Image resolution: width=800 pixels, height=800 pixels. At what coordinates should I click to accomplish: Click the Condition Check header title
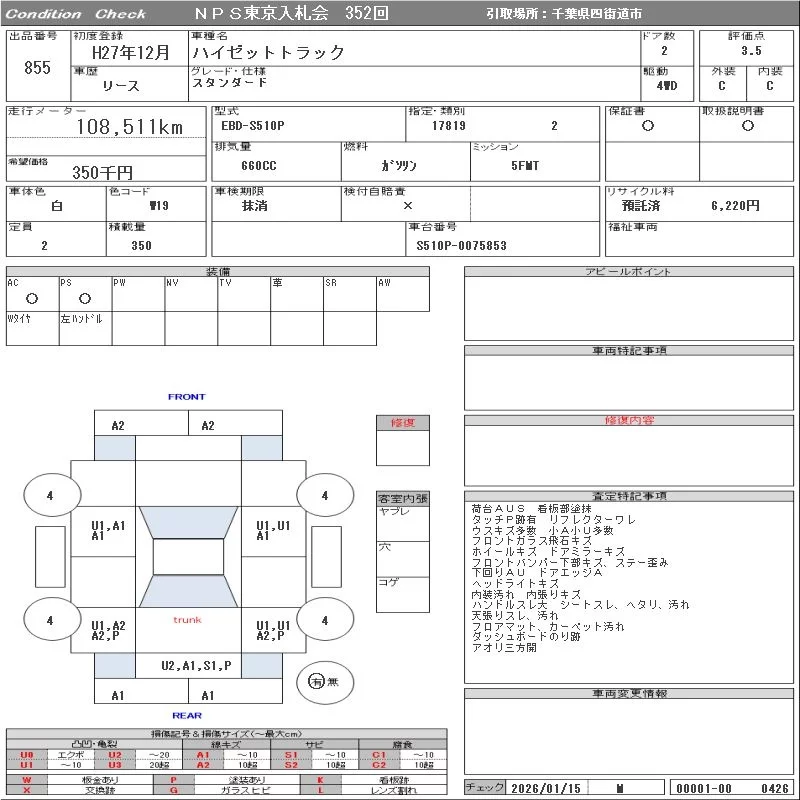tap(76, 14)
